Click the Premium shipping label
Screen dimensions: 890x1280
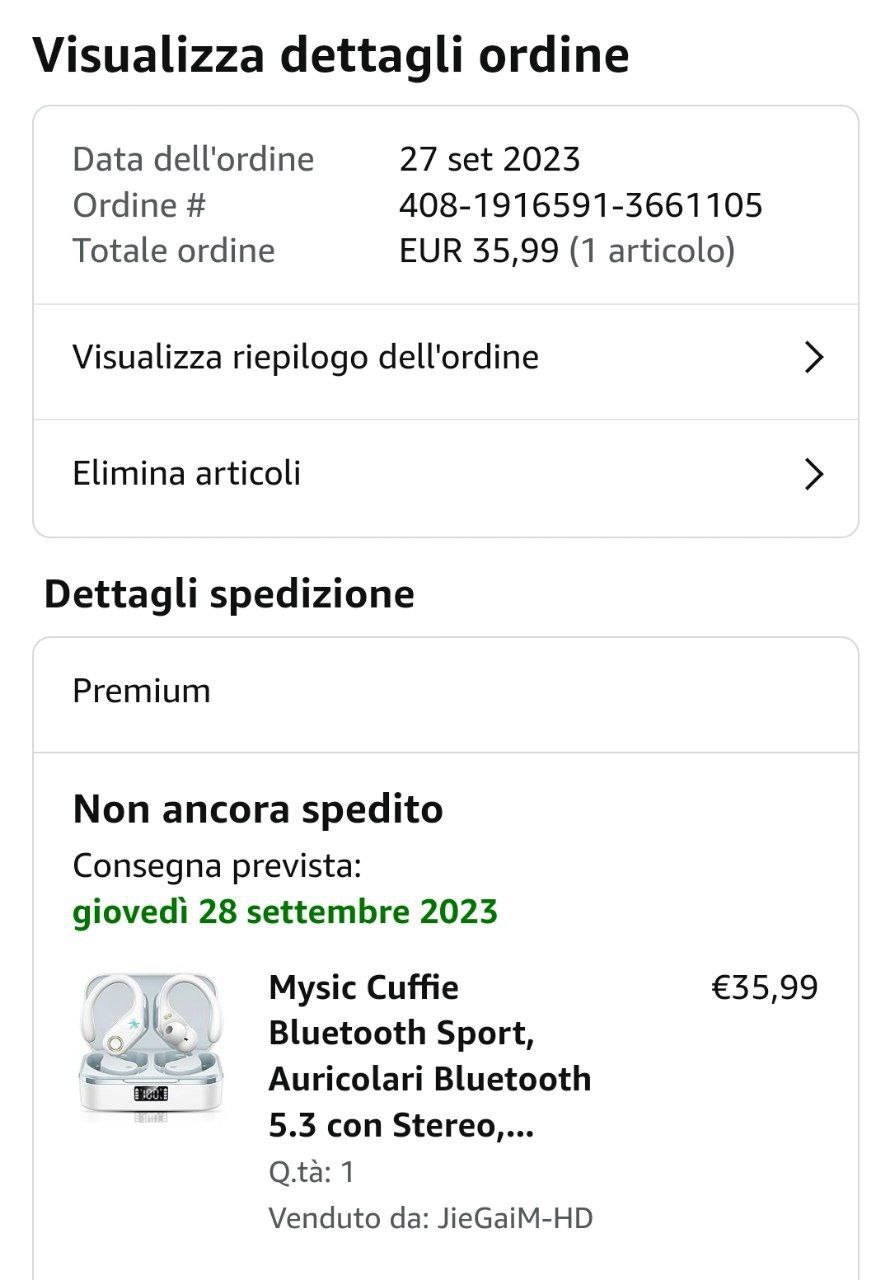pyautogui.click(x=142, y=691)
